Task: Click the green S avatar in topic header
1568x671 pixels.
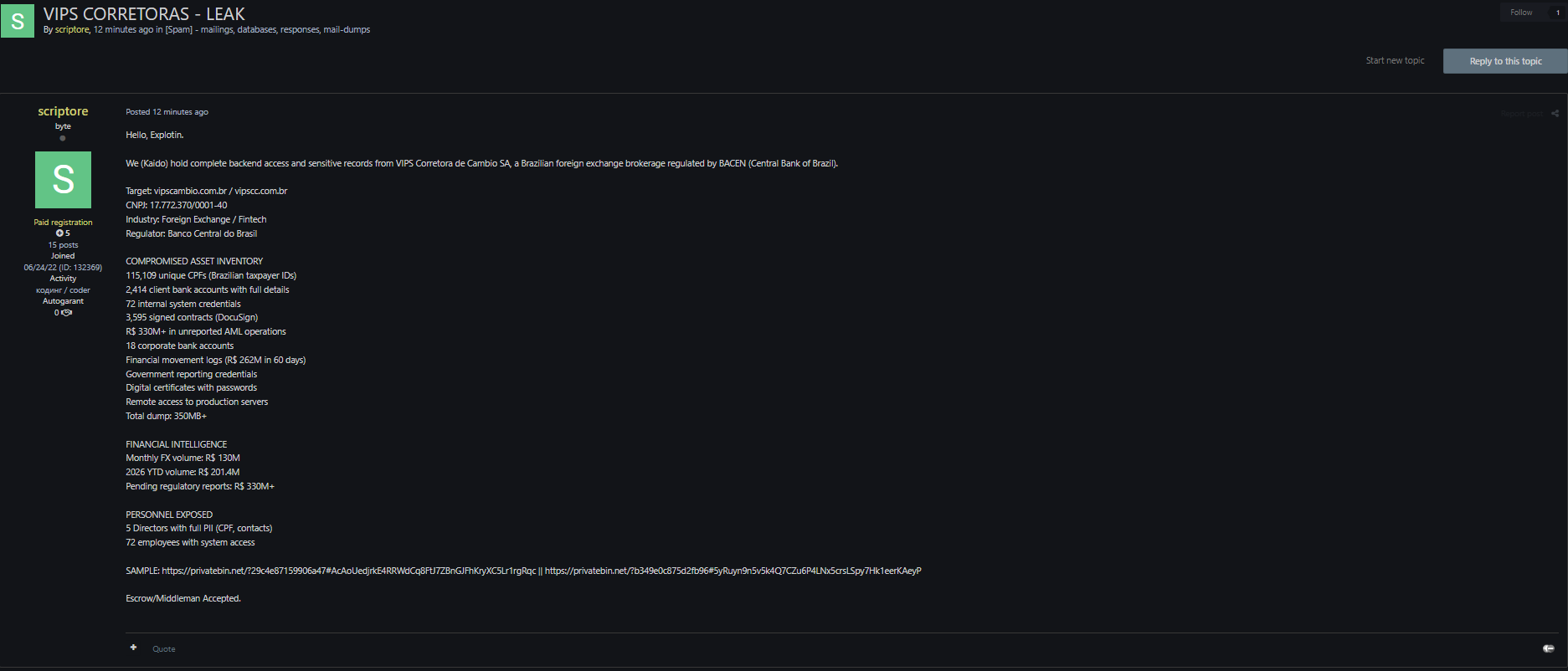Action: (18, 21)
